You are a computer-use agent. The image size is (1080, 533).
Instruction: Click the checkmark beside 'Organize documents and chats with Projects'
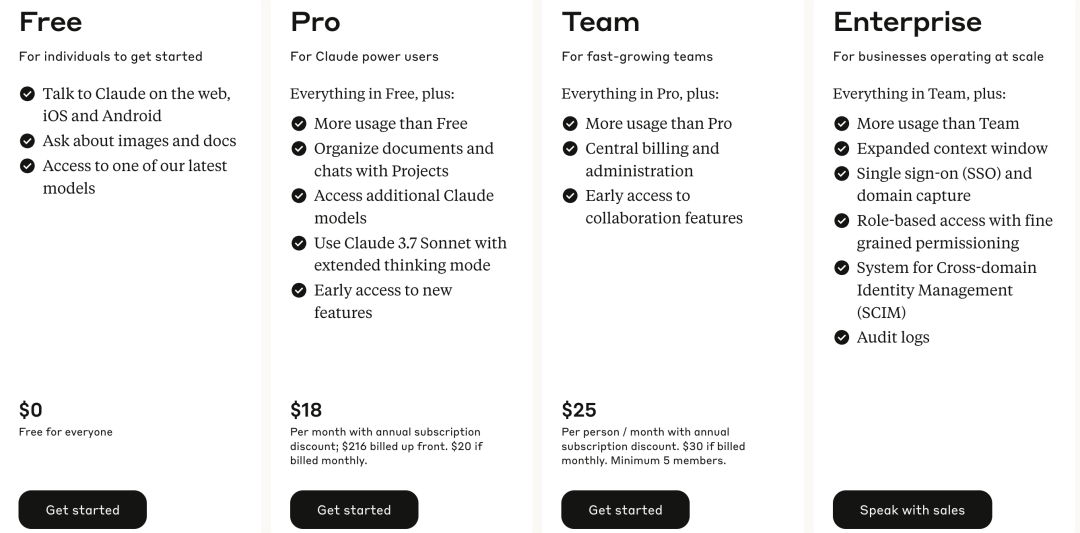click(x=298, y=149)
